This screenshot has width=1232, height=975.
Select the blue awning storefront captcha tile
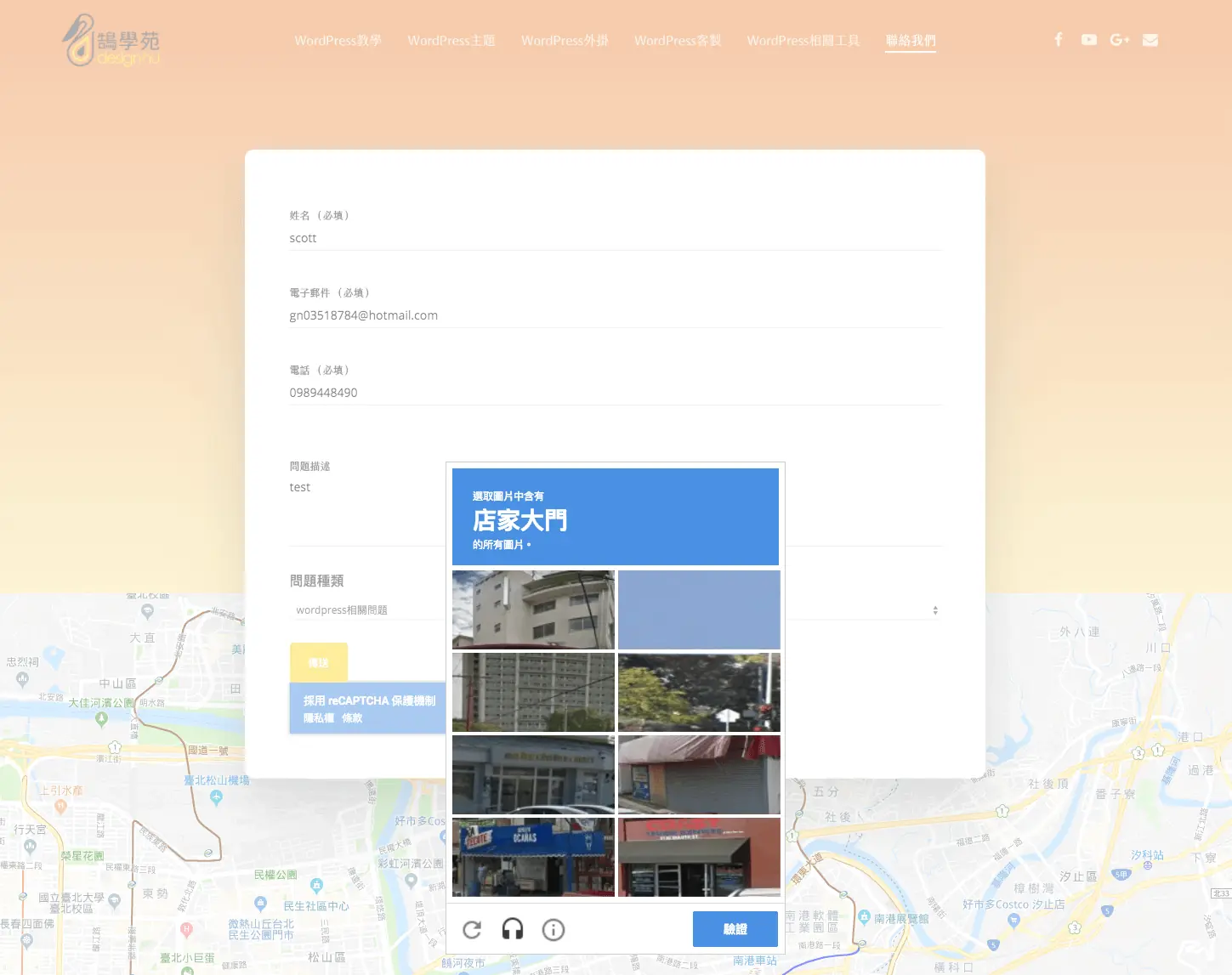(x=533, y=857)
